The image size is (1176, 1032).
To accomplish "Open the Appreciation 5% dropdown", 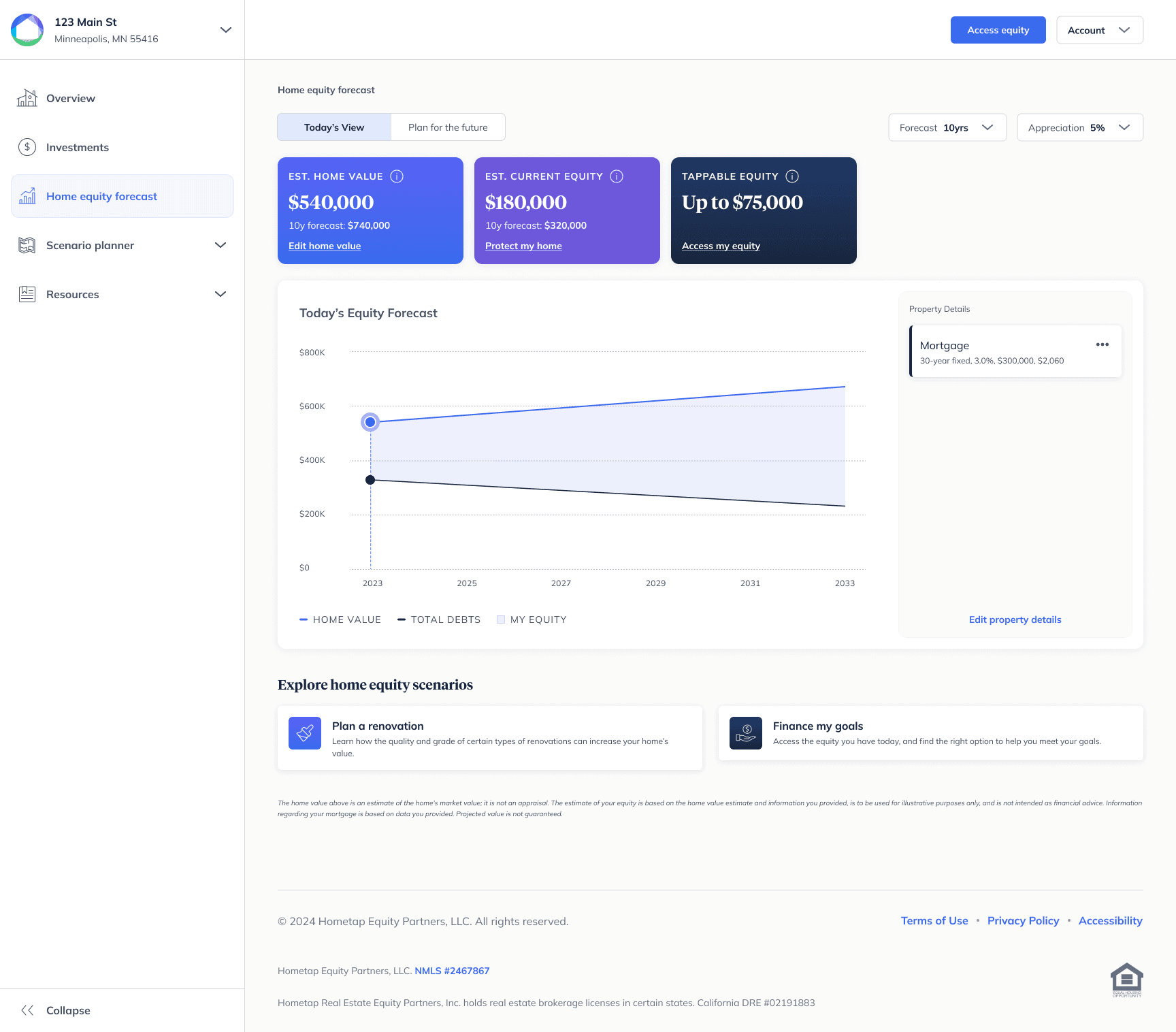I will click(1079, 127).
